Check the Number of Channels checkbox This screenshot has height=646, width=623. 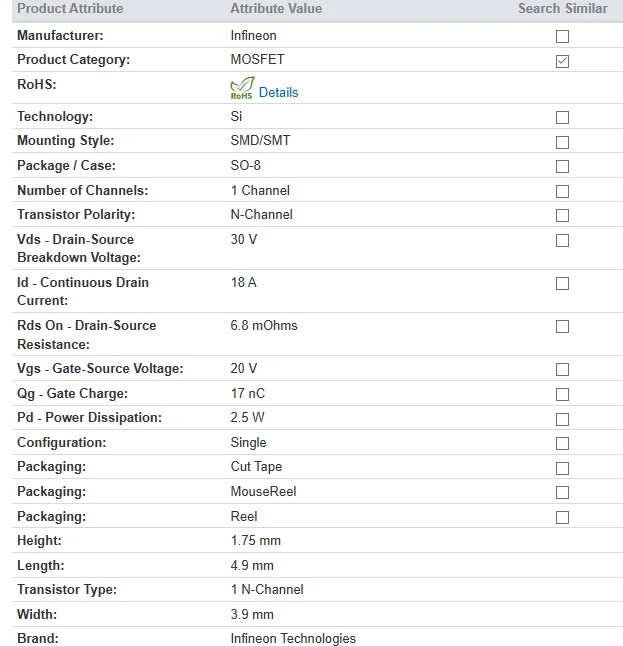coord(562,191)
